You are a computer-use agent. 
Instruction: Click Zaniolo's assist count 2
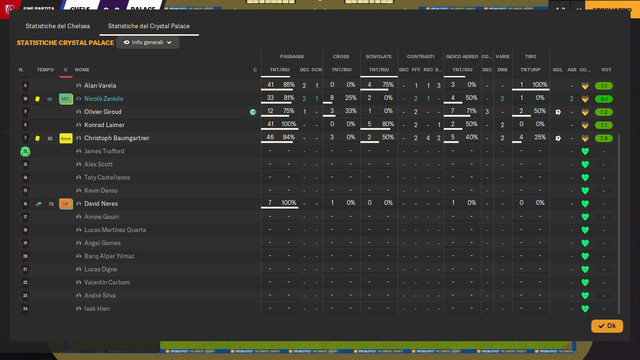(572, 99)
